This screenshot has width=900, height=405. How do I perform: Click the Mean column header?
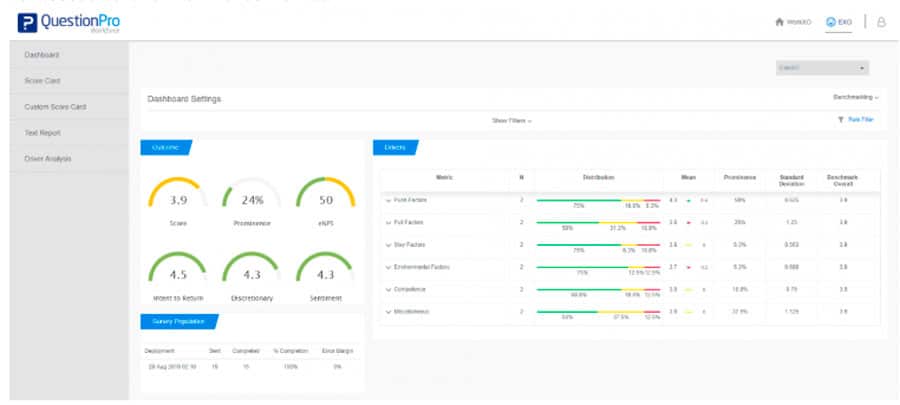point(688,178)
